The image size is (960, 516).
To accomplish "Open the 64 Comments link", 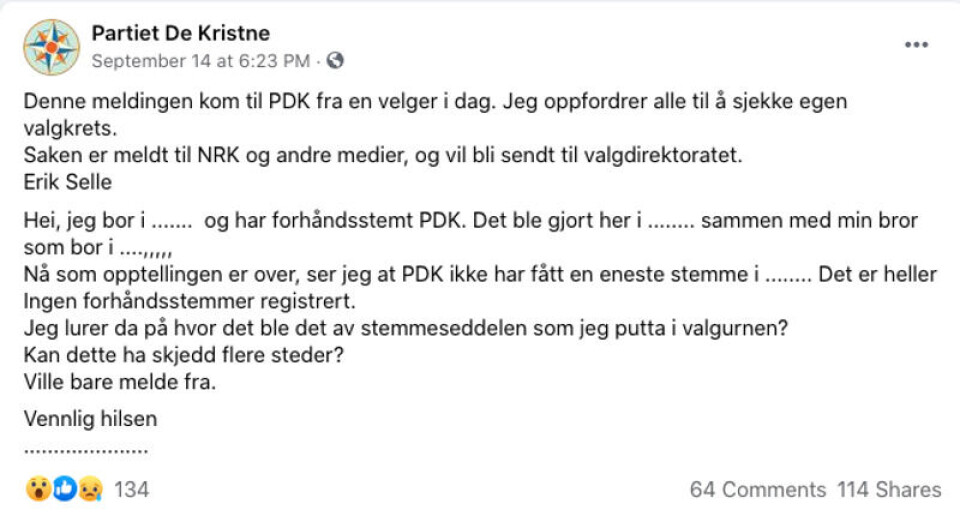I will pos(757,489).
